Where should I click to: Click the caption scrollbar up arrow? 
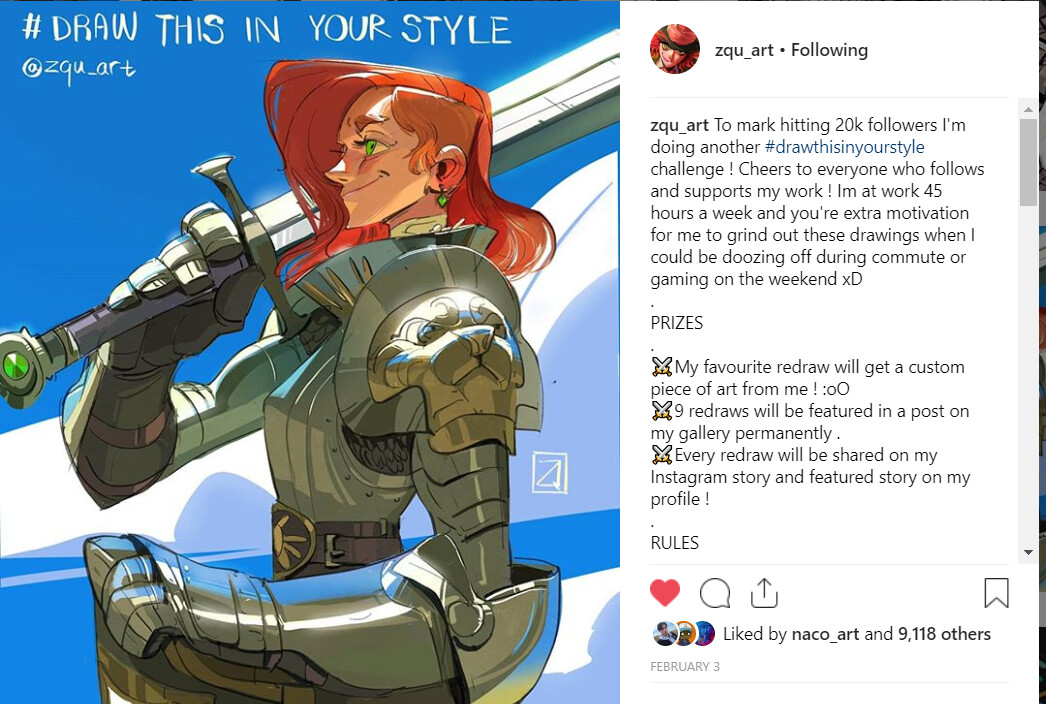tap(1028, 109)
